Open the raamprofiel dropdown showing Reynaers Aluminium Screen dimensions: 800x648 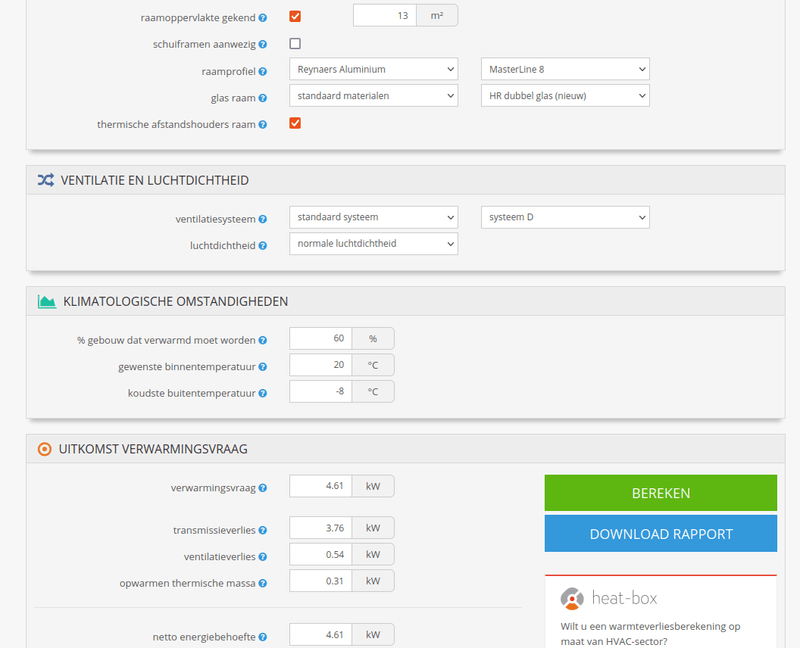pos(373,69)
